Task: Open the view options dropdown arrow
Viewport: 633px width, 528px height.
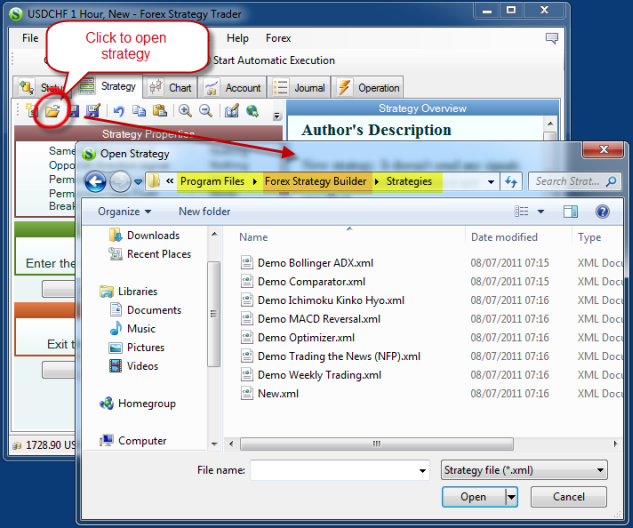Action: [541, 212]
